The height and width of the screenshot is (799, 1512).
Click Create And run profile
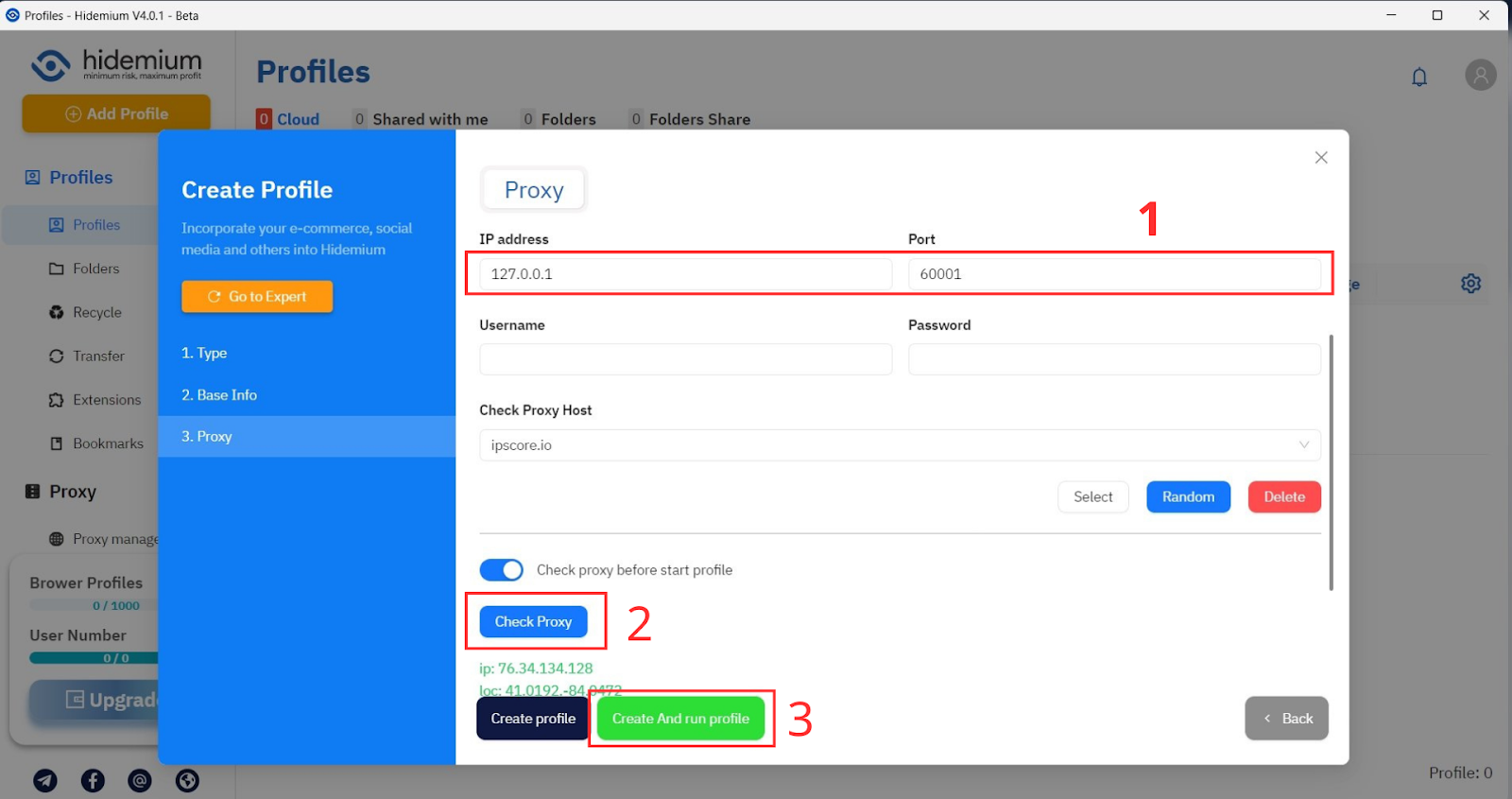tap(680, 719)
